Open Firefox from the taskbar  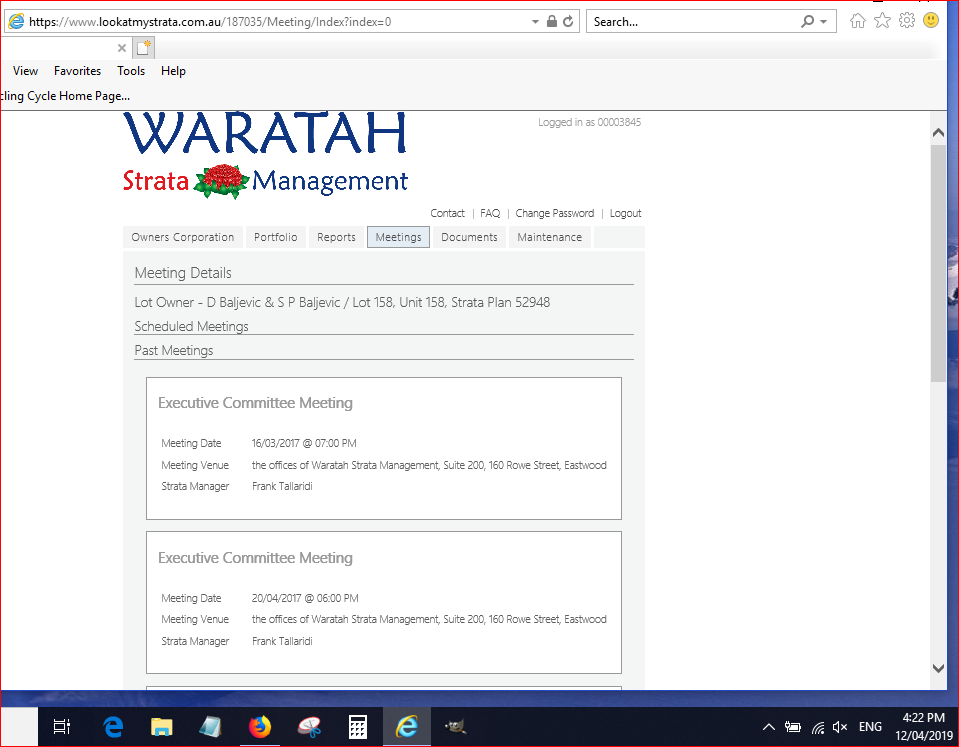260,727
